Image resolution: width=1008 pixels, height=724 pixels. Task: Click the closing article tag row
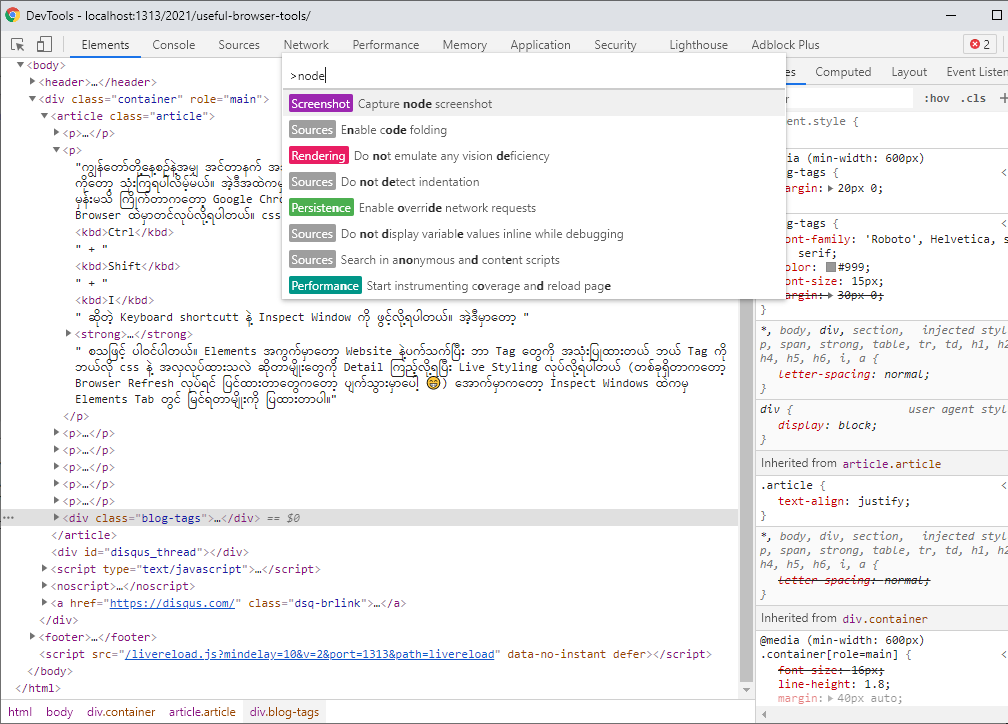coord(84,535)
